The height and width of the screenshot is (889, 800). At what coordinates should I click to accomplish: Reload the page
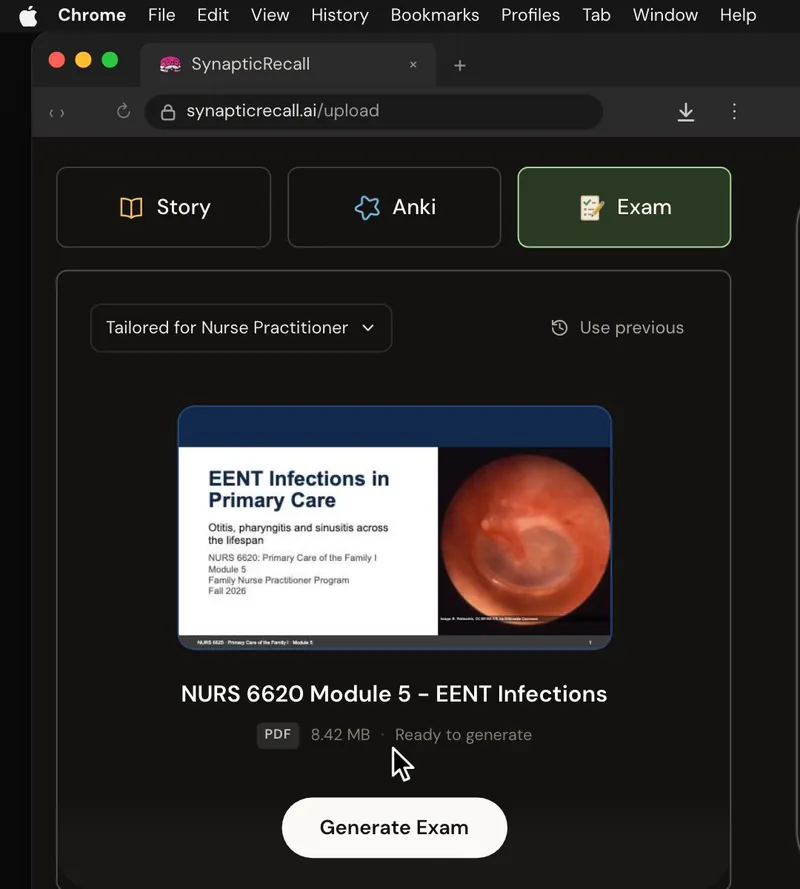[124, 111]
